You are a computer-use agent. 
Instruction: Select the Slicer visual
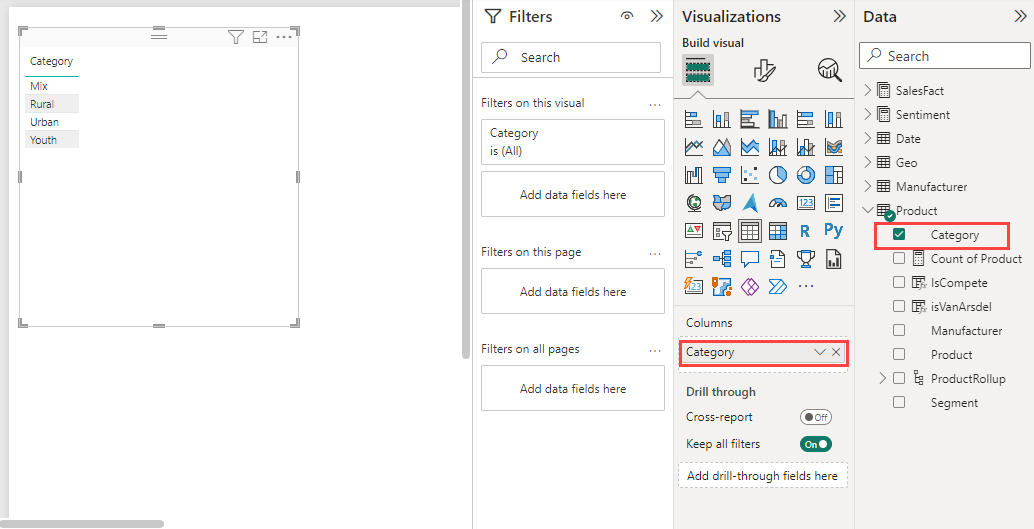(722, 231)
